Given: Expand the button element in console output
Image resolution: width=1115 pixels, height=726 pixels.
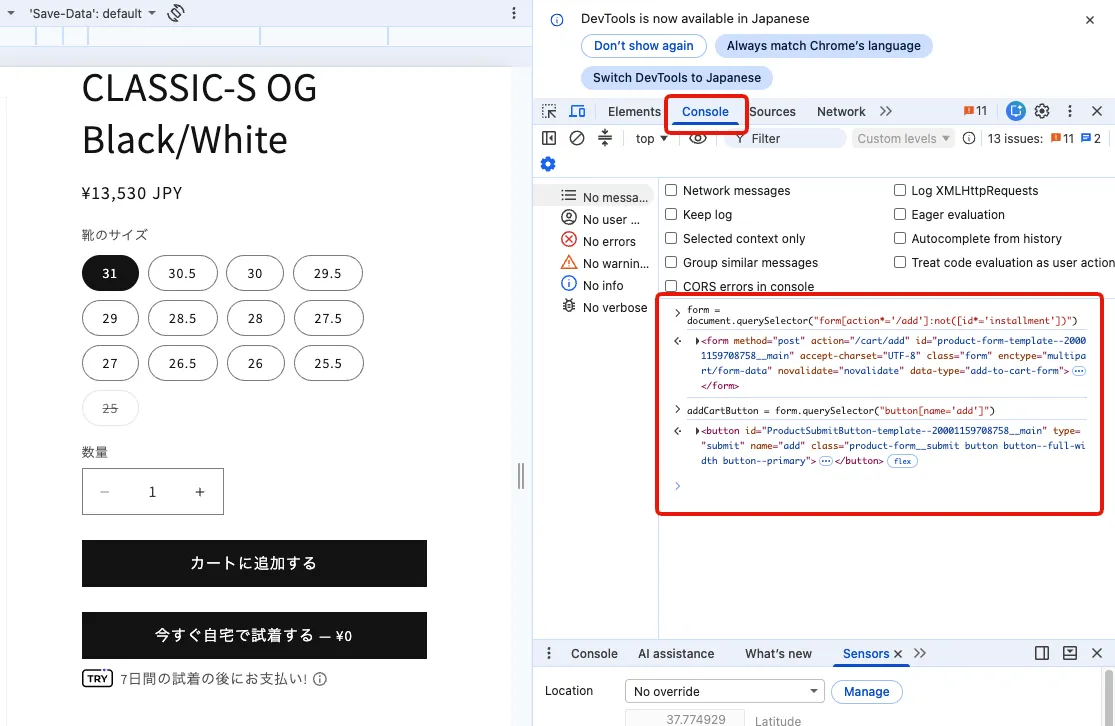Looking at the screenshot, I should point(697,431).
